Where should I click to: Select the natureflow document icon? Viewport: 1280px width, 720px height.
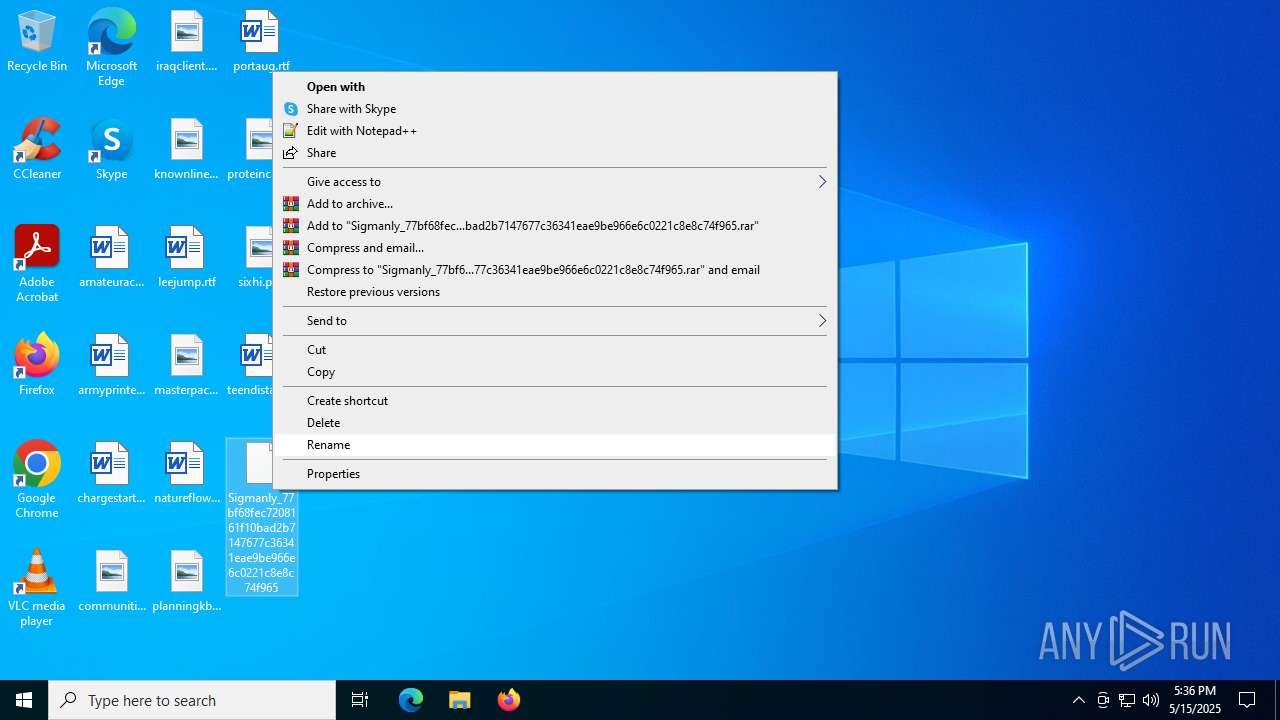(x=186, y=474)
